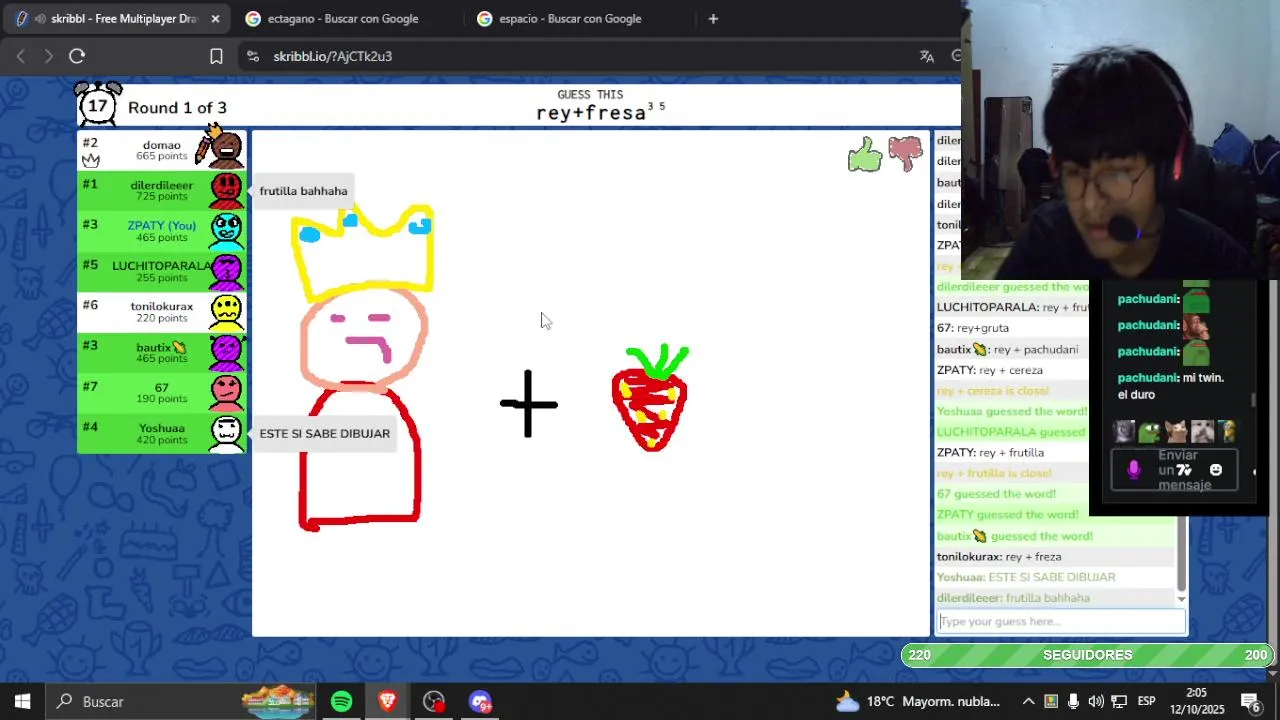The width and height of the screenshot is (1280, 720).
Task: Reload the skribbl.io page
Action: pyautogui.click(x=77, y=56)
